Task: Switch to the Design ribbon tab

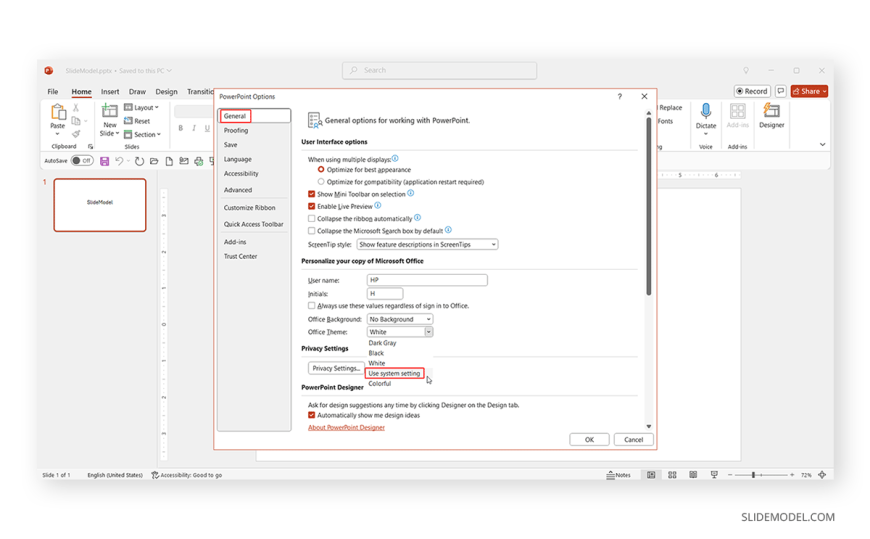Action: click(x=166, y=92)
